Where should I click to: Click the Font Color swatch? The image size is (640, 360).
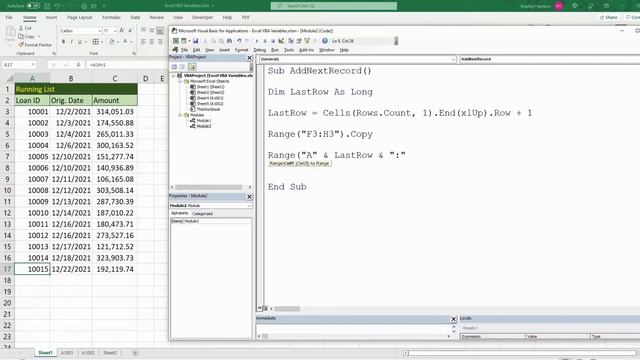(125, 42)
